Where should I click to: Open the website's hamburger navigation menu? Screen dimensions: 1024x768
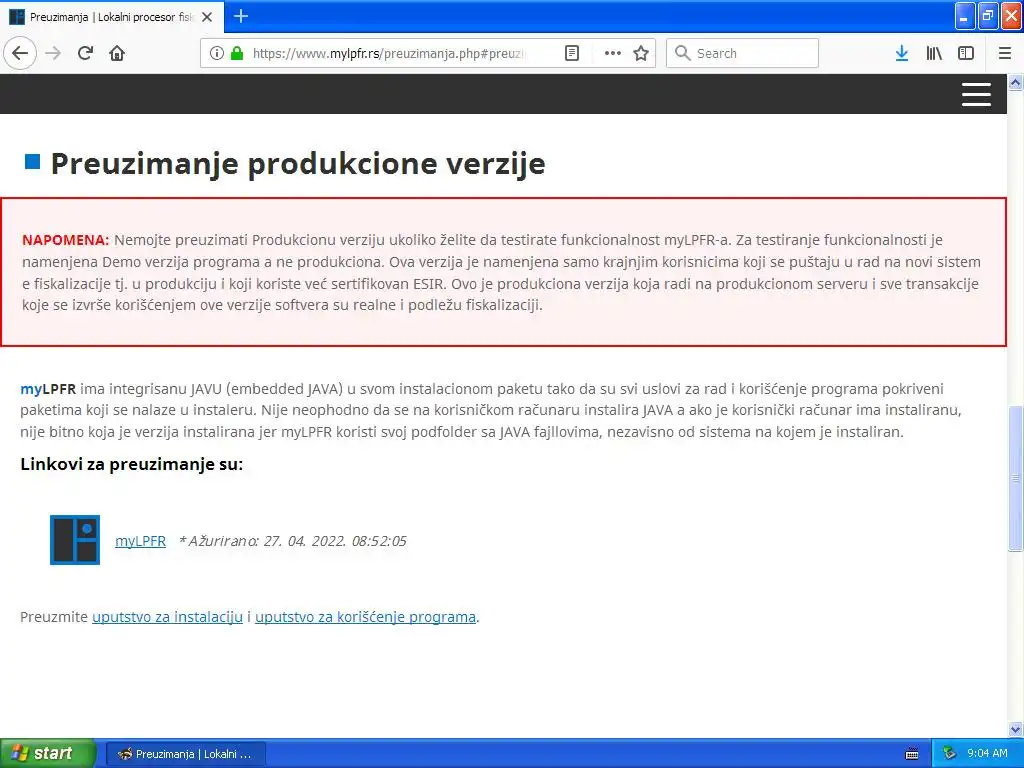976,94
